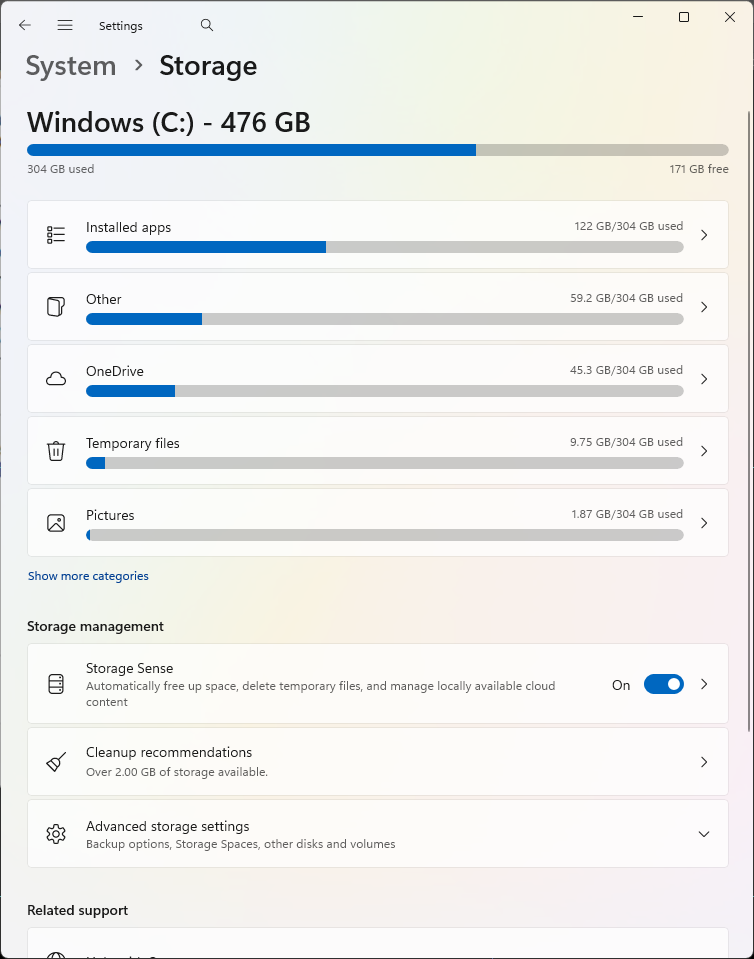Click the search magnifier icon

coord(207,25)
